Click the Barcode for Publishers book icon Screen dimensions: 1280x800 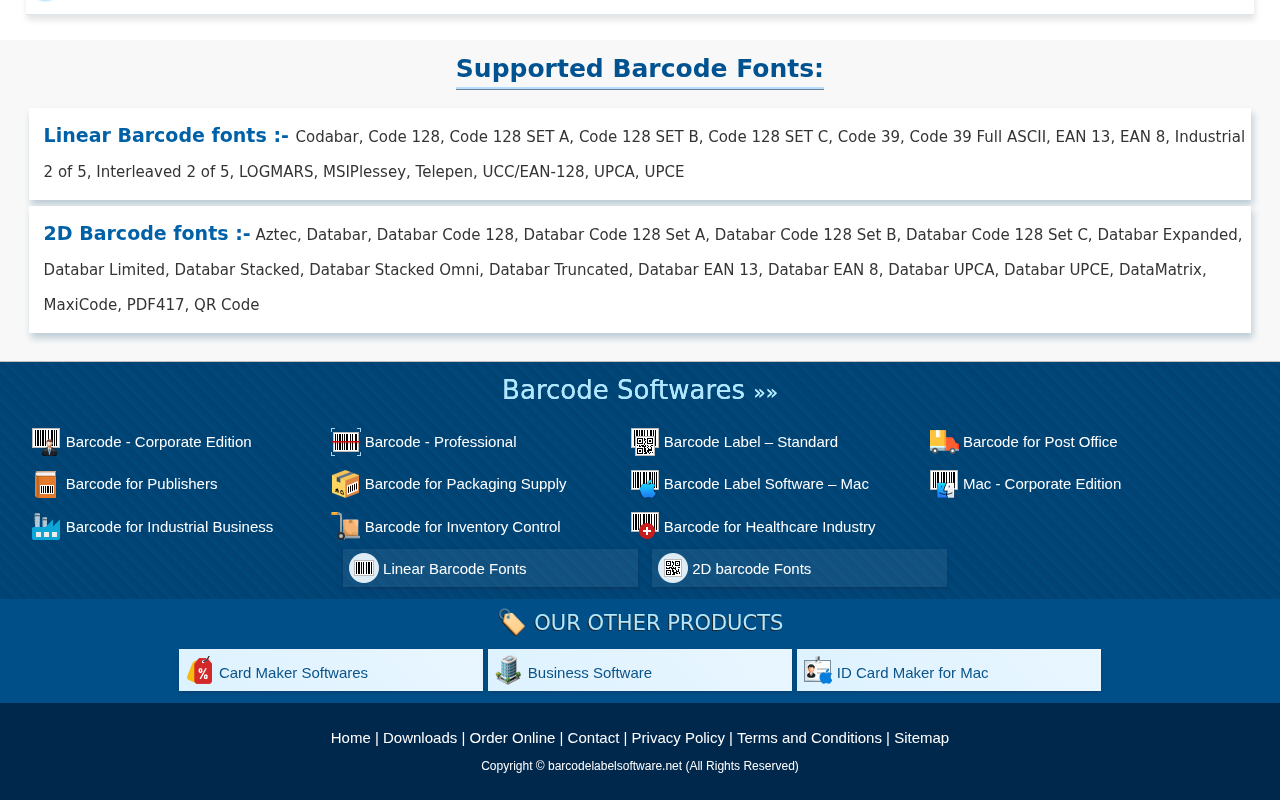pos(46,484)
